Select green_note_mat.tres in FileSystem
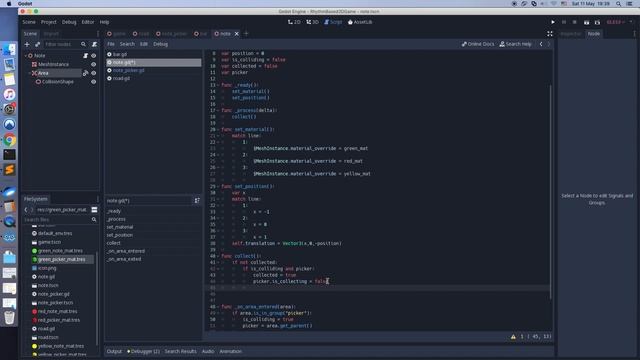 [60, 251]
